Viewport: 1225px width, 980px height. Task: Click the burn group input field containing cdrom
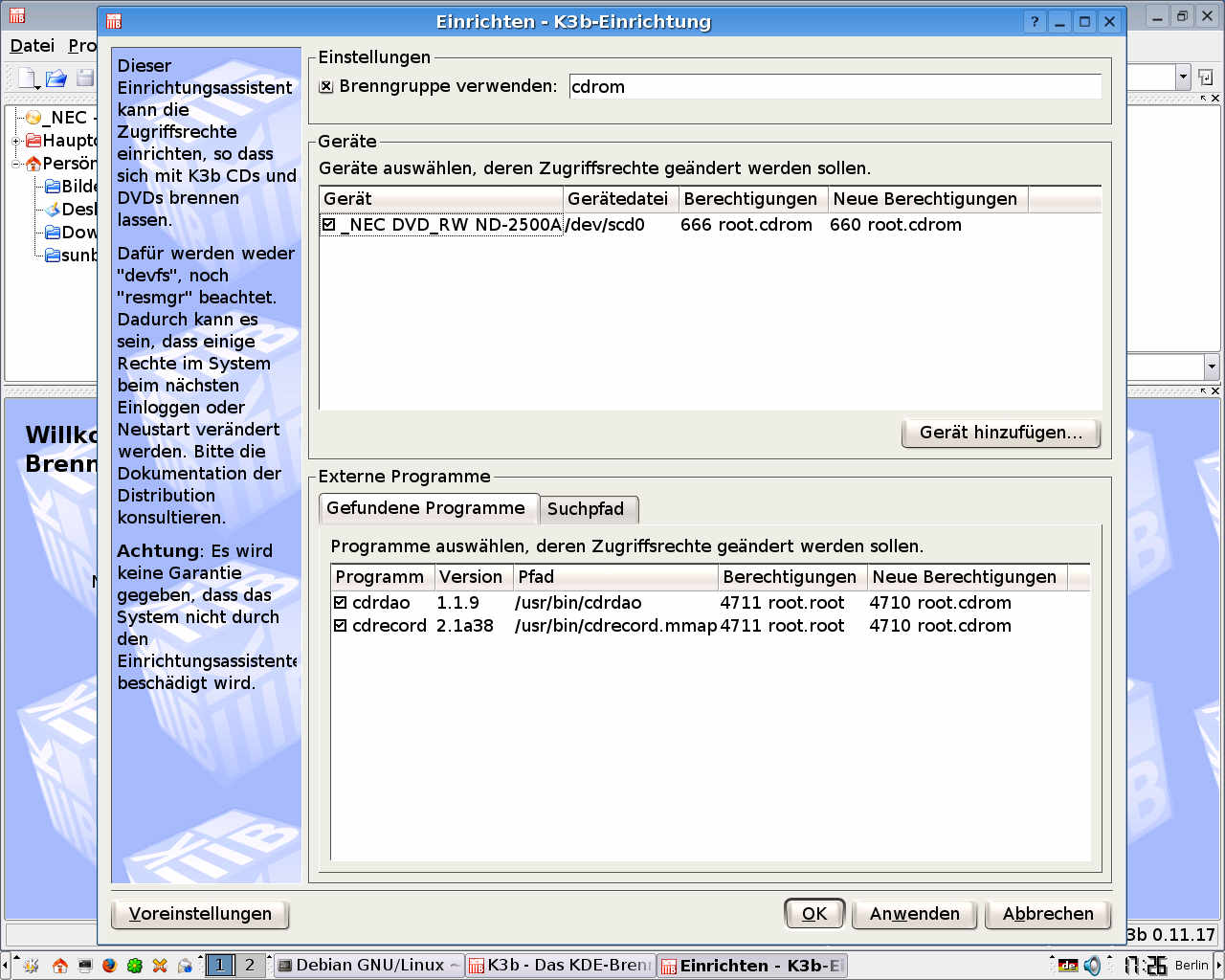click(835, 86)
